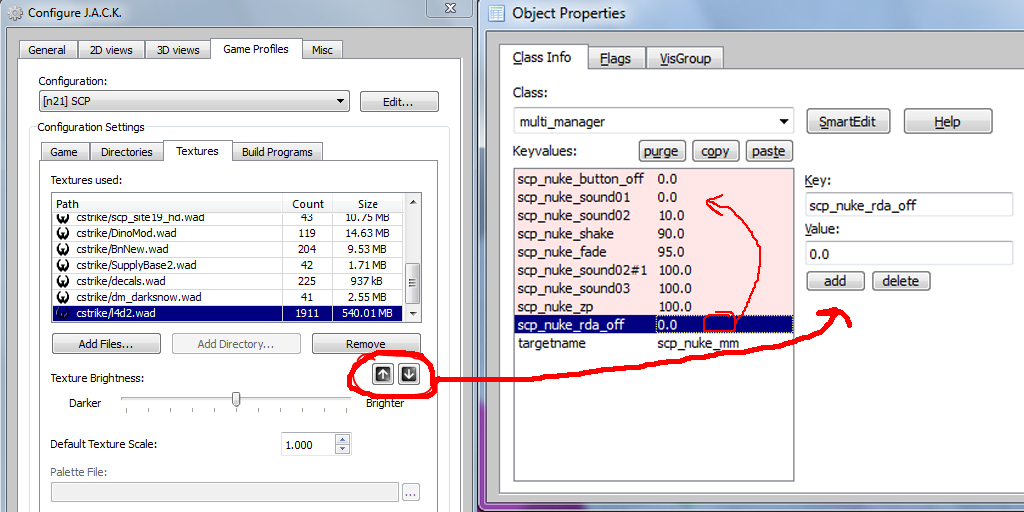
Task: Click the WAD icon beside cstrike/BnNew.wad
Action: tap(63, 249)
